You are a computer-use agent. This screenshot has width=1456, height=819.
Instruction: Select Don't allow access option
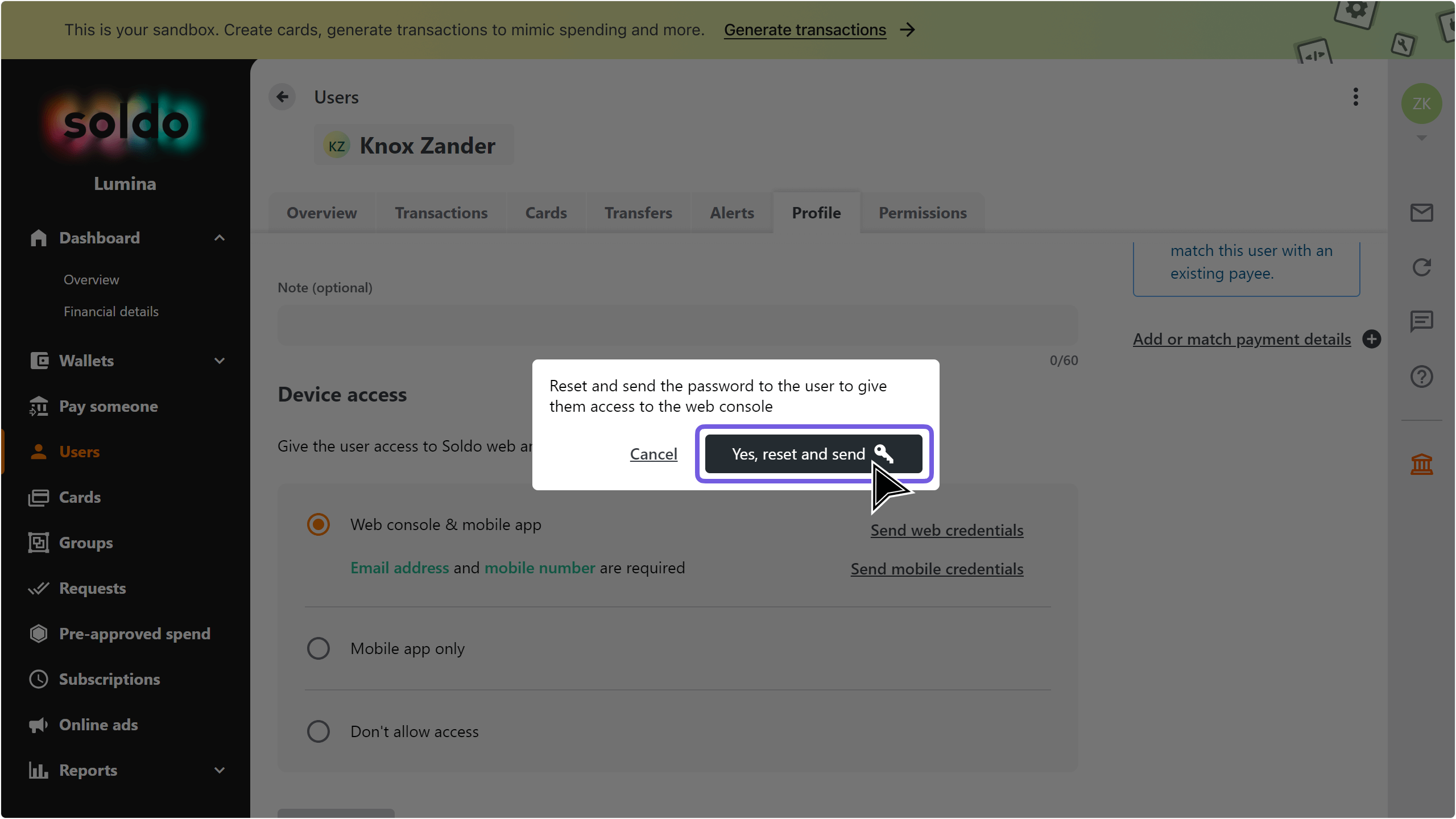[318, 731]
